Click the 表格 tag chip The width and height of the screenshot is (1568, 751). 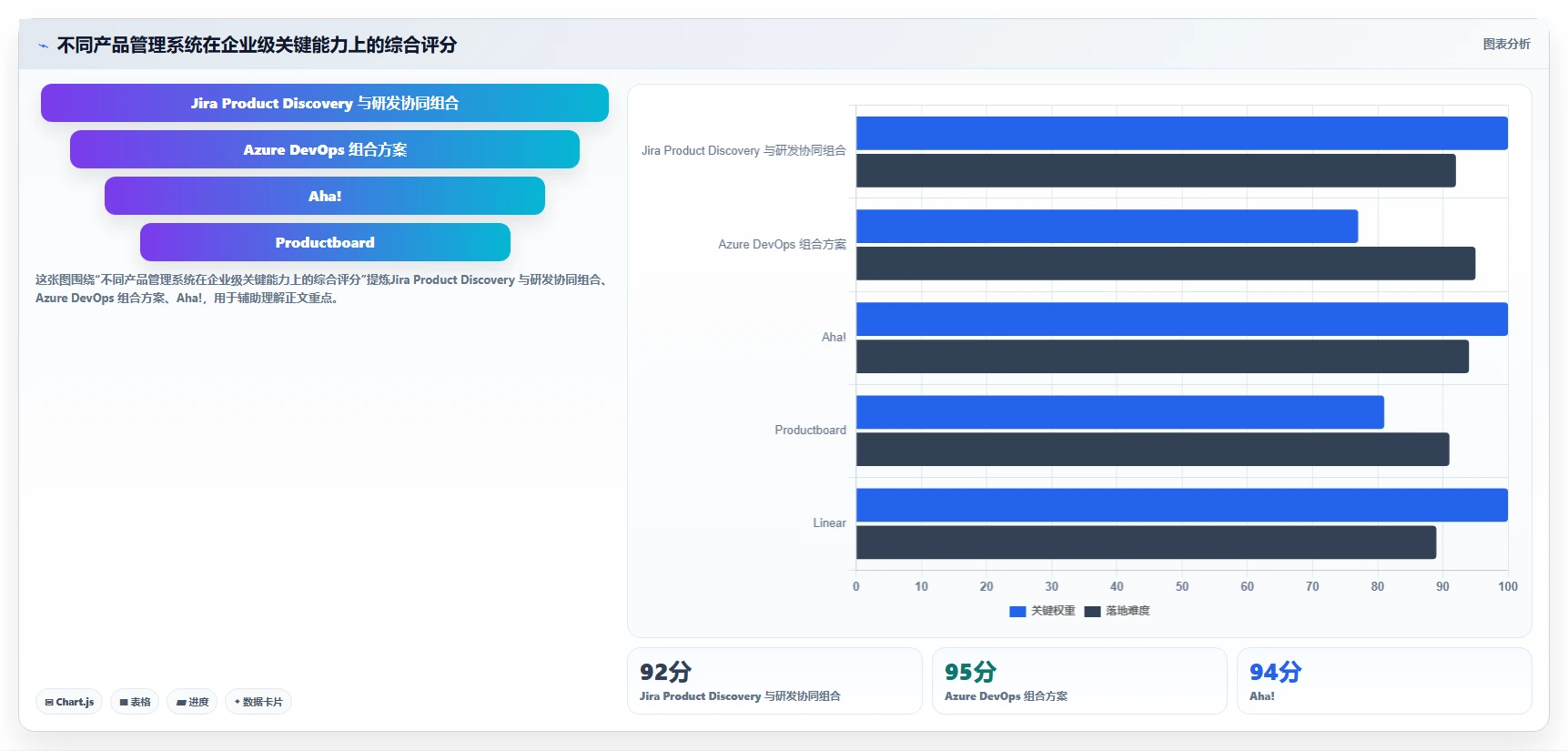click(x=135, y=702)
